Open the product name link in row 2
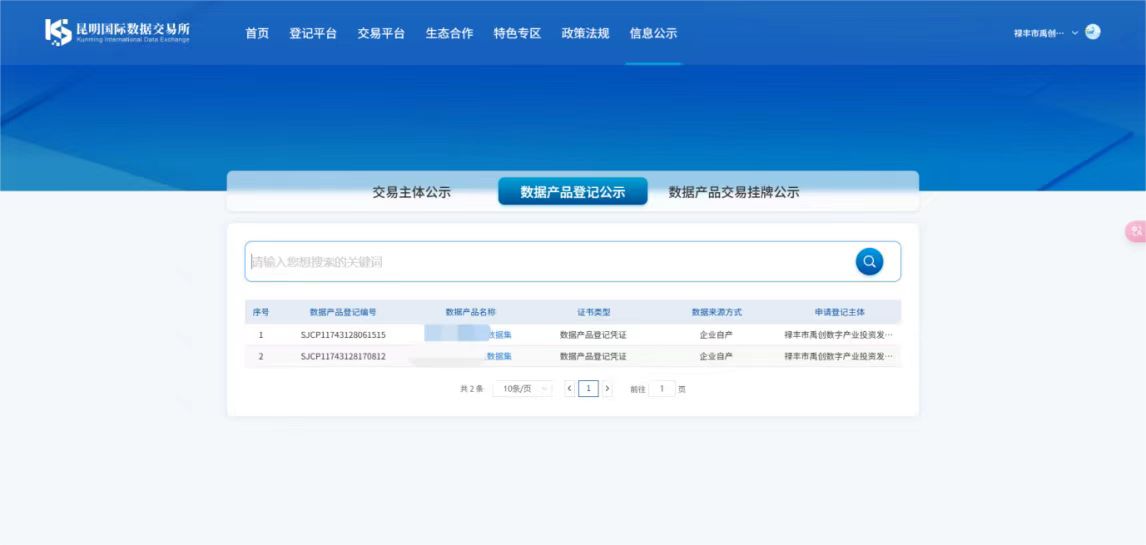This screenshot has height=545, width=1146. (x=497, y=356)
